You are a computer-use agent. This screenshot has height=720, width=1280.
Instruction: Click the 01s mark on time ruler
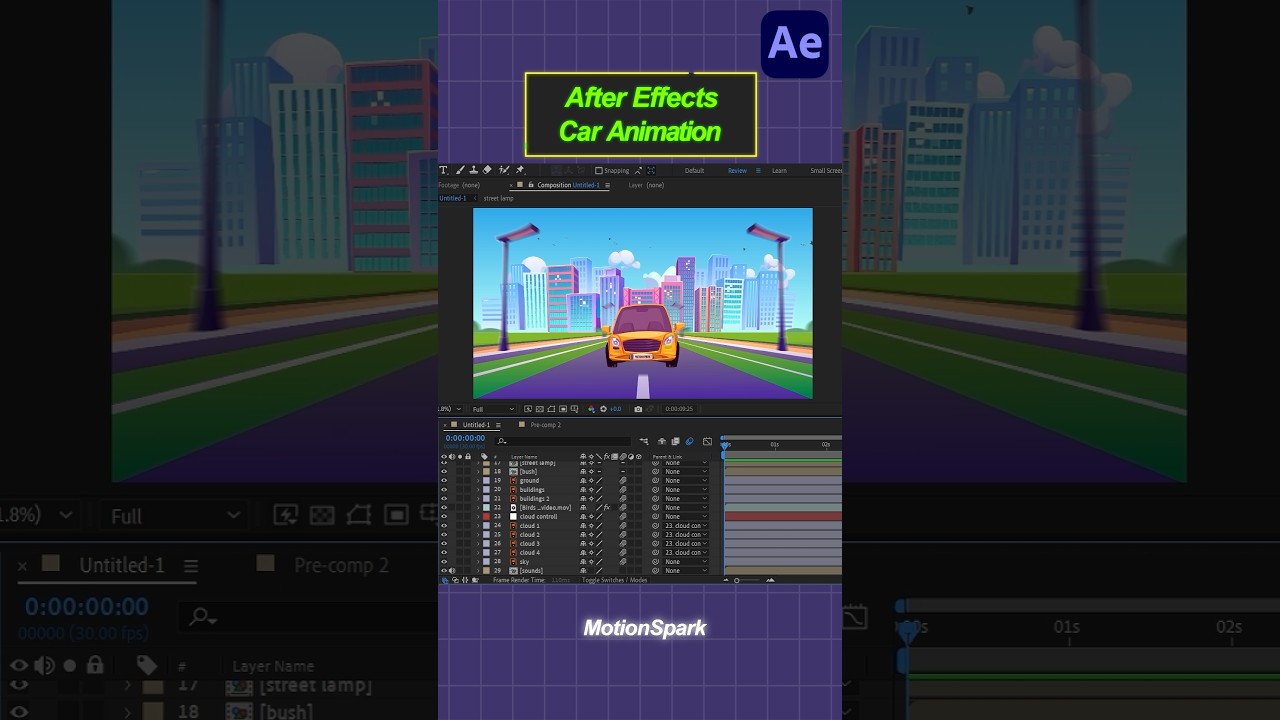tap(774, 444)
